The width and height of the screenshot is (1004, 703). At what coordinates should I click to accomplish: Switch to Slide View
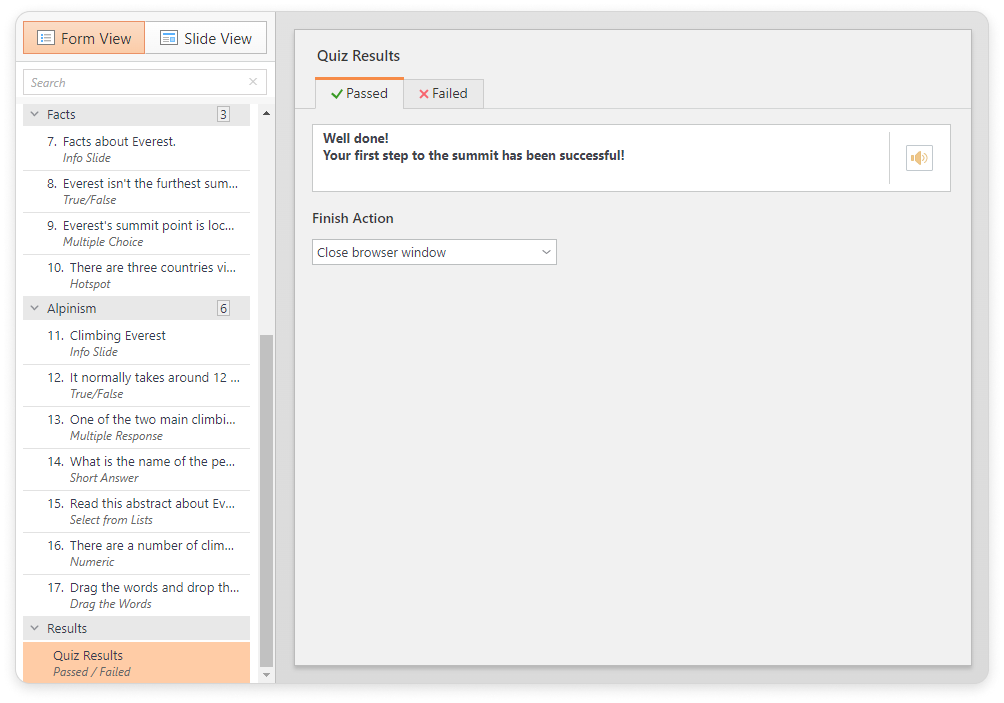(x=206, y=38)
